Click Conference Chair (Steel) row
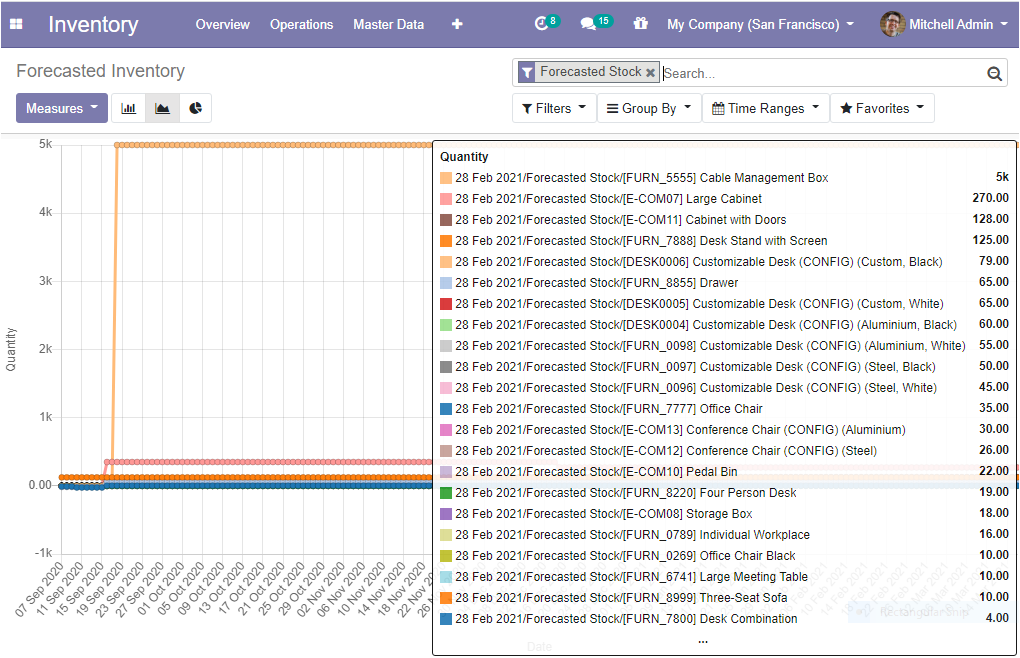1020x658 pixels. tap(724, 451)
